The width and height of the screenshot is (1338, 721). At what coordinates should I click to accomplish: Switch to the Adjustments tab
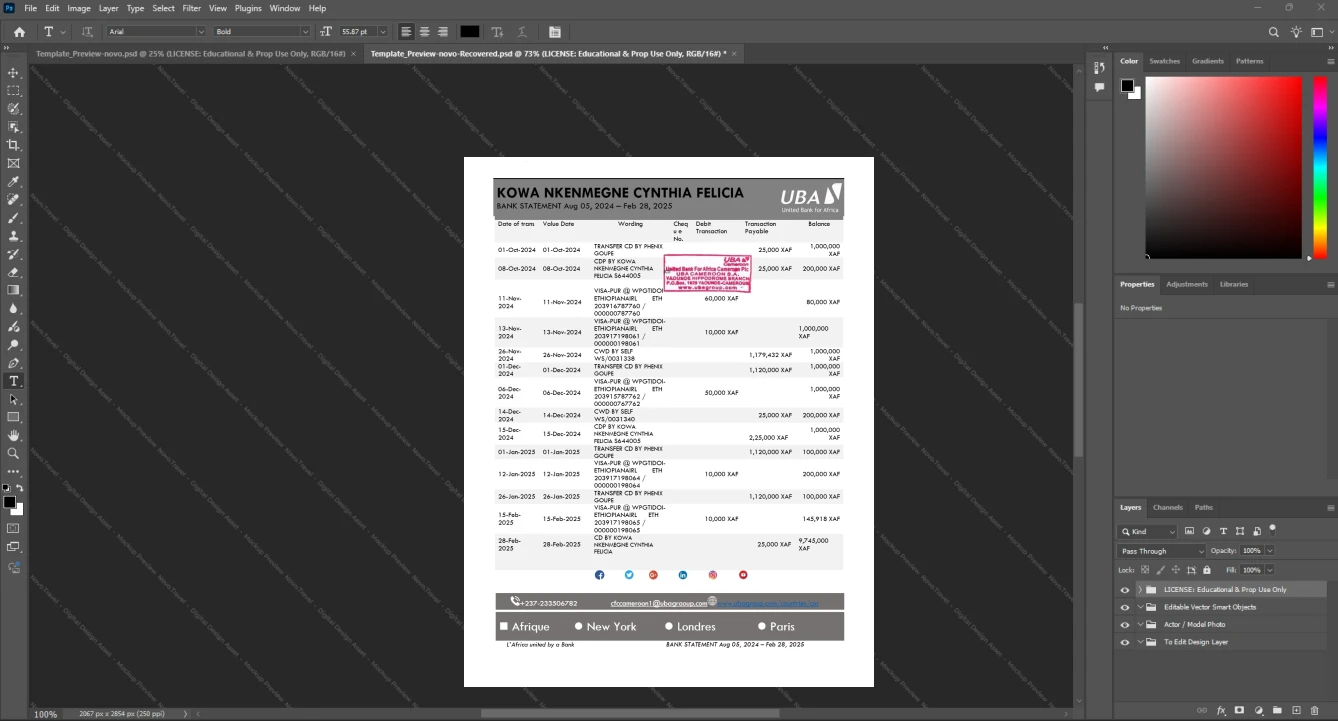(1187, 284)
